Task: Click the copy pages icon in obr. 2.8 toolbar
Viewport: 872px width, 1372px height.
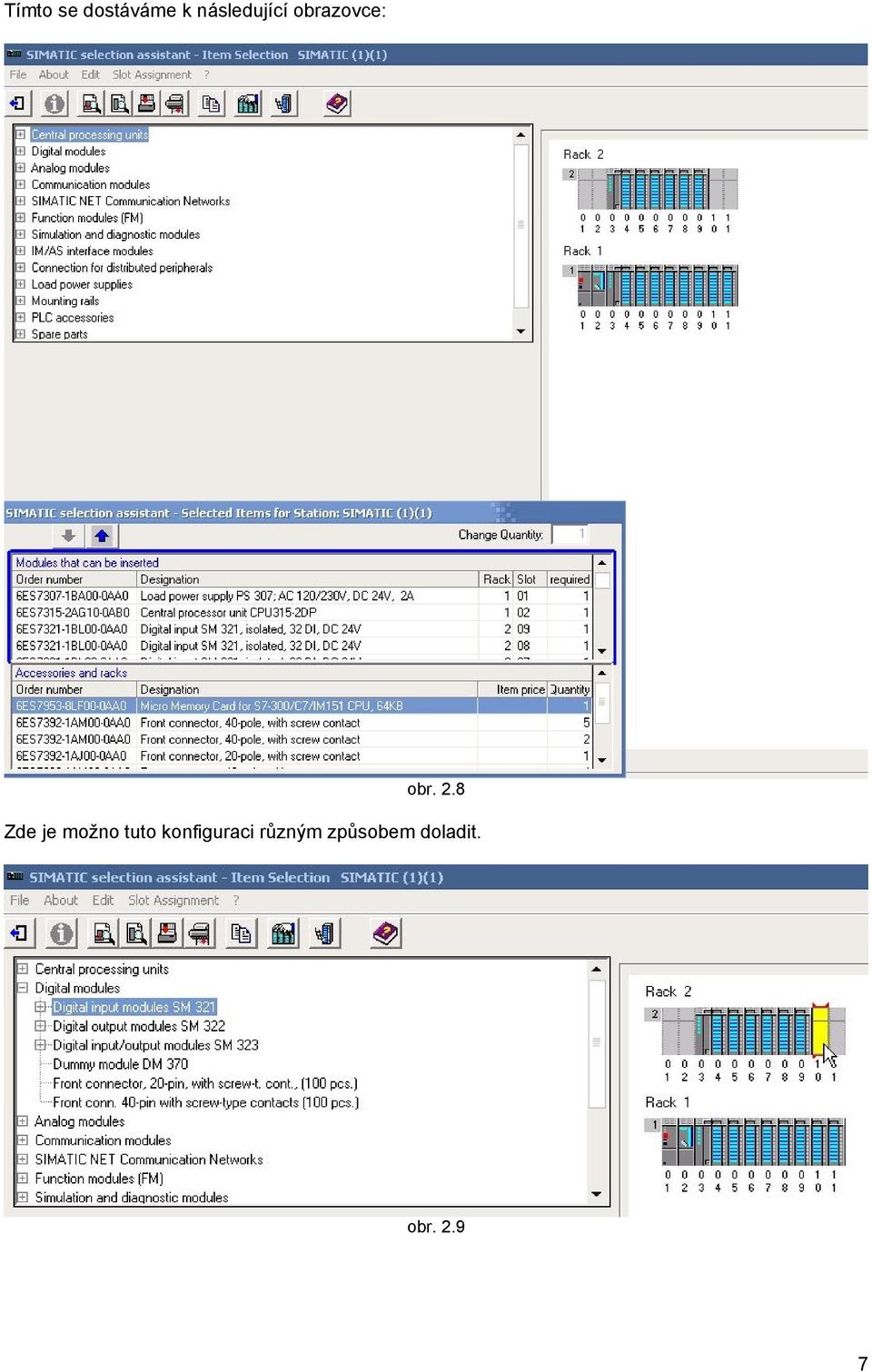Action: 211,104
